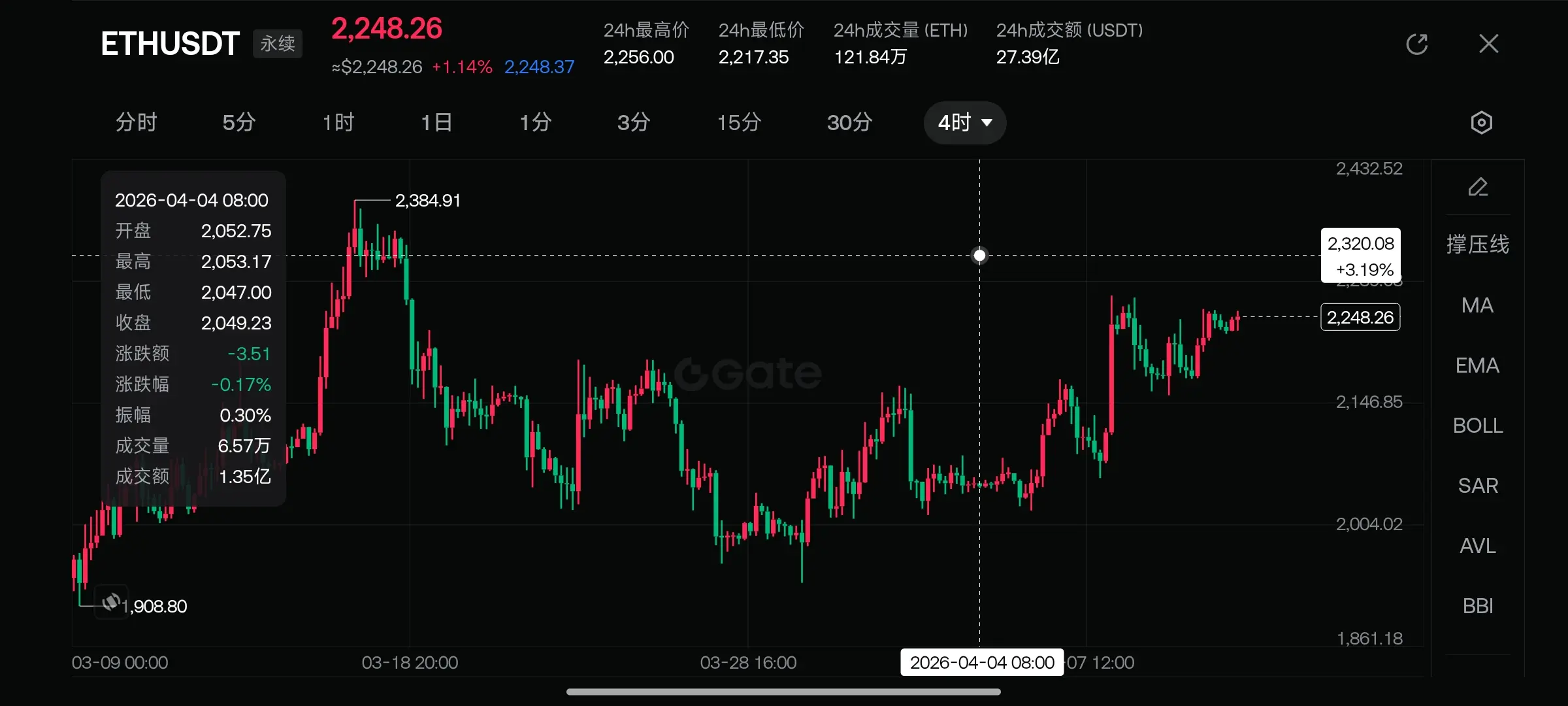Enable the BOLL indicator
The width and height of the screenshot is (1568, 706).
[x=1477, y=426]
